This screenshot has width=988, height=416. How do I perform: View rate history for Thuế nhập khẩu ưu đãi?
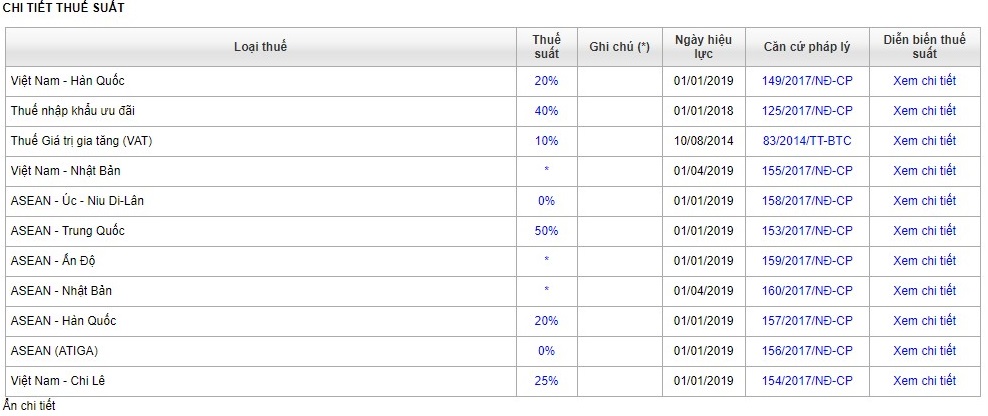(x=924, y=111)
